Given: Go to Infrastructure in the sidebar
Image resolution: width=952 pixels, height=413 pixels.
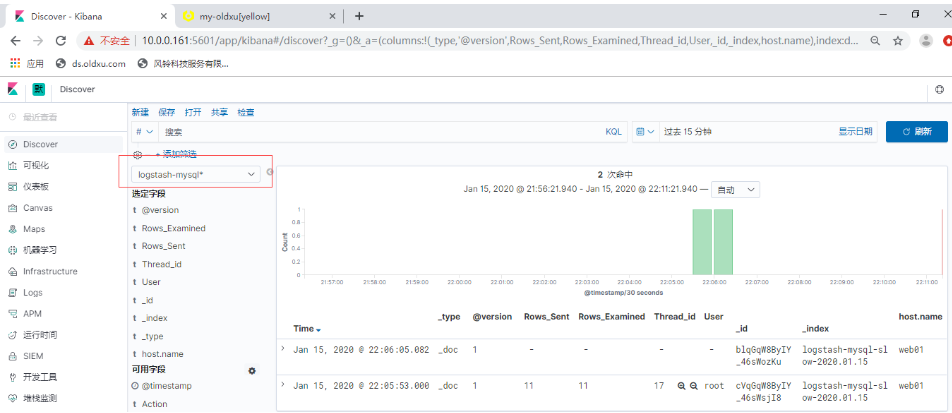Looking at the screenshot, I should coord(49,271).
